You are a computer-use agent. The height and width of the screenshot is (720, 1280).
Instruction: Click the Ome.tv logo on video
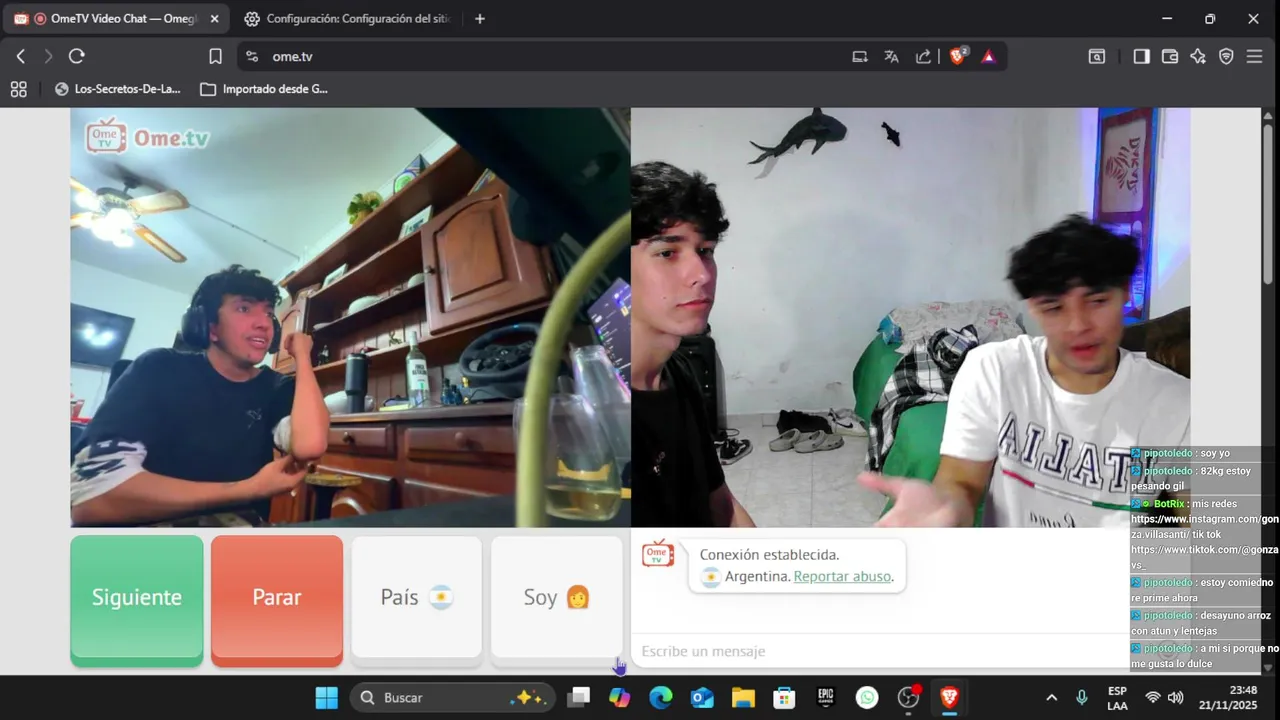[148, 137]
